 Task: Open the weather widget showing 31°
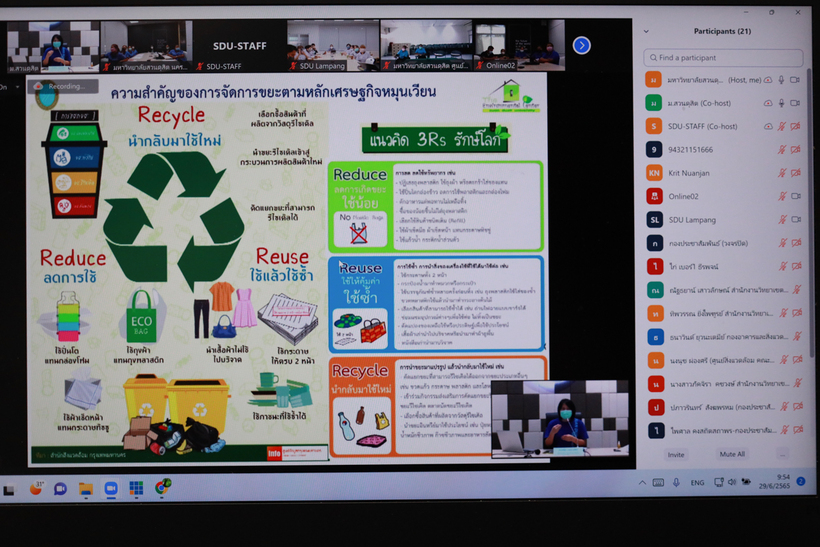36,488
